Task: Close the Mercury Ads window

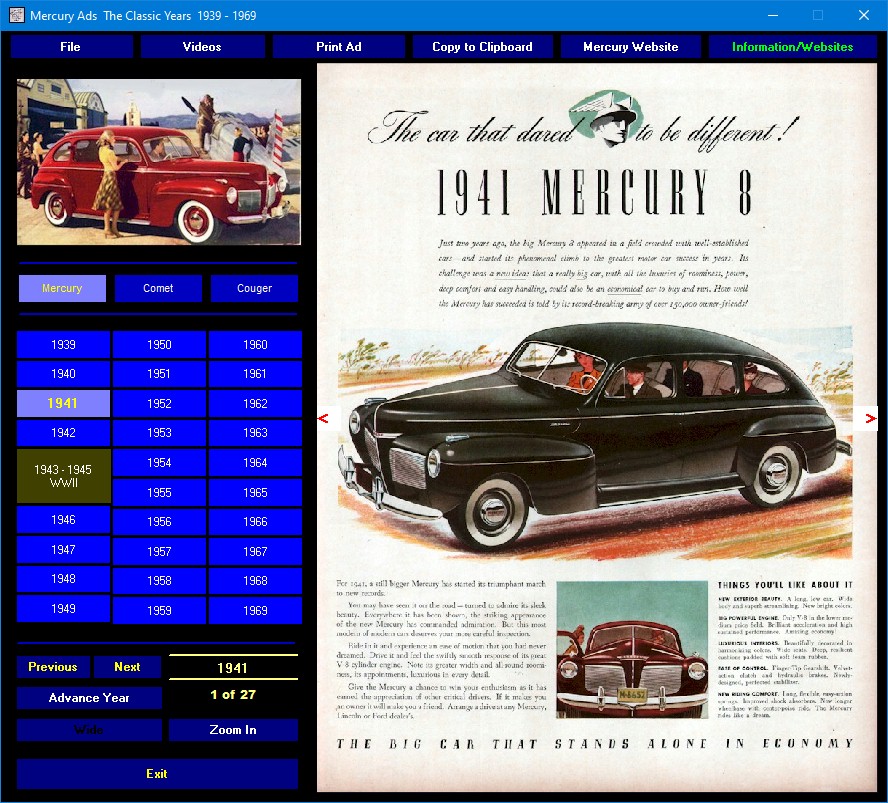Action: (x=864, y=15)
